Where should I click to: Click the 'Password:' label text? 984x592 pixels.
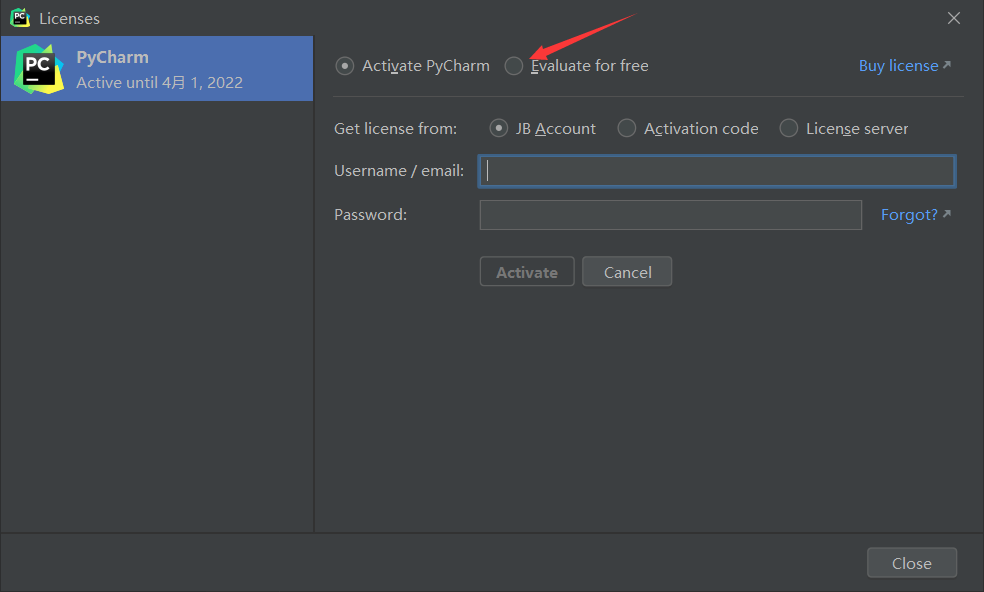point(370,214)
